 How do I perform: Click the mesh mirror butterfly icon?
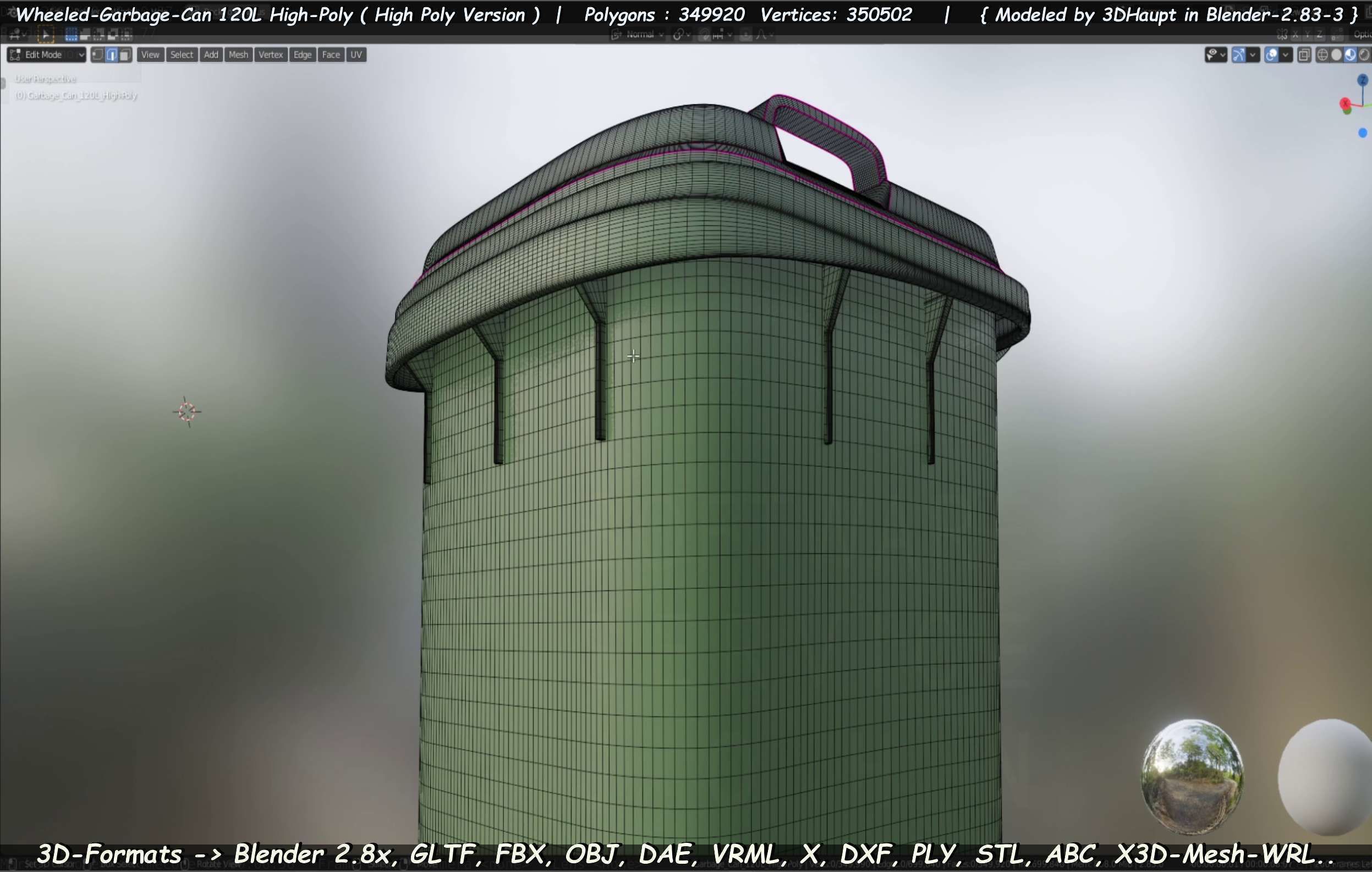point(1282,35)
